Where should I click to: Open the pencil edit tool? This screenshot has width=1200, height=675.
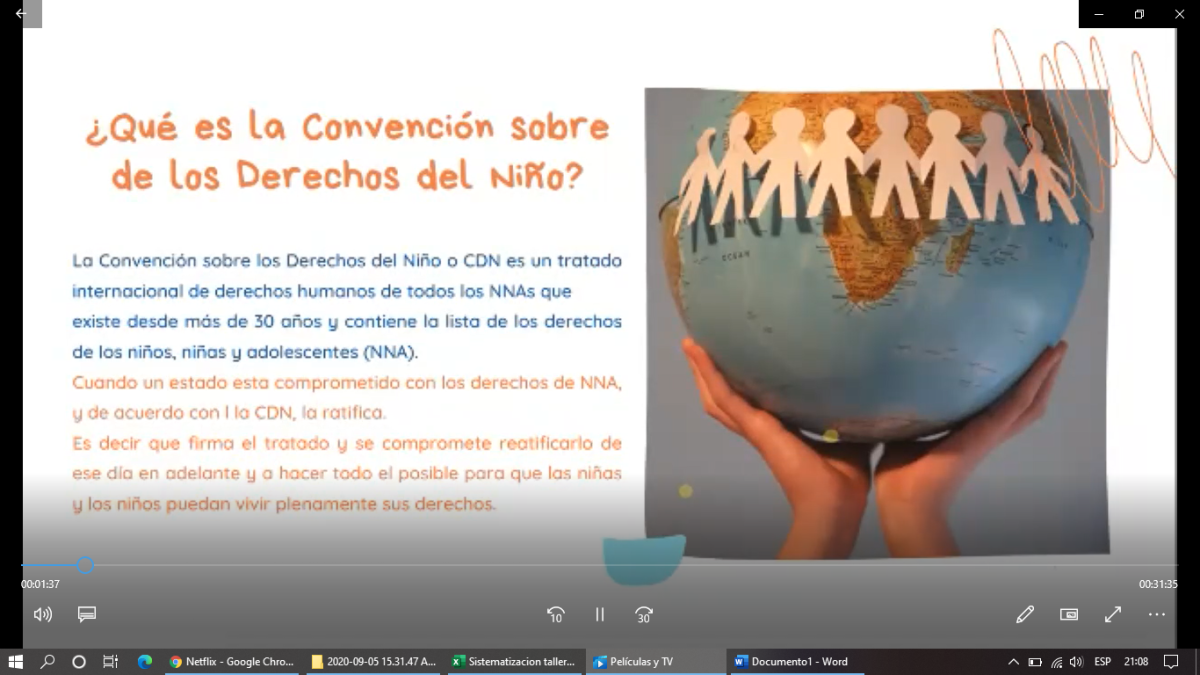(1024, 615)
